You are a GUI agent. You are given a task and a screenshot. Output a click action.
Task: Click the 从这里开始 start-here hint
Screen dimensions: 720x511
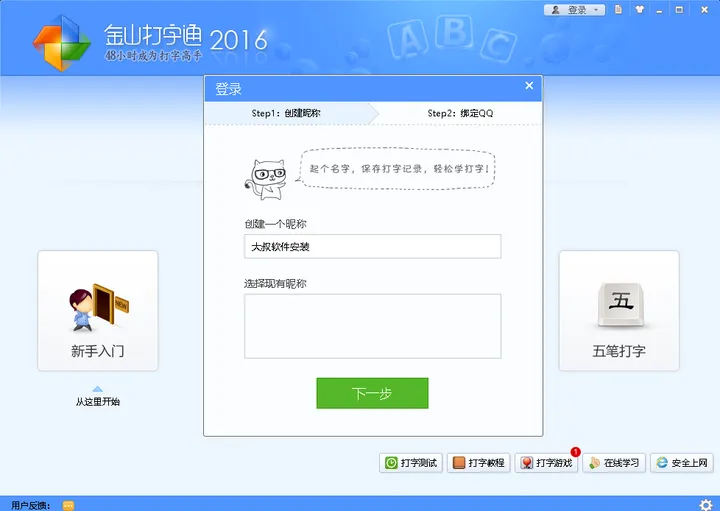click(98, 402)
